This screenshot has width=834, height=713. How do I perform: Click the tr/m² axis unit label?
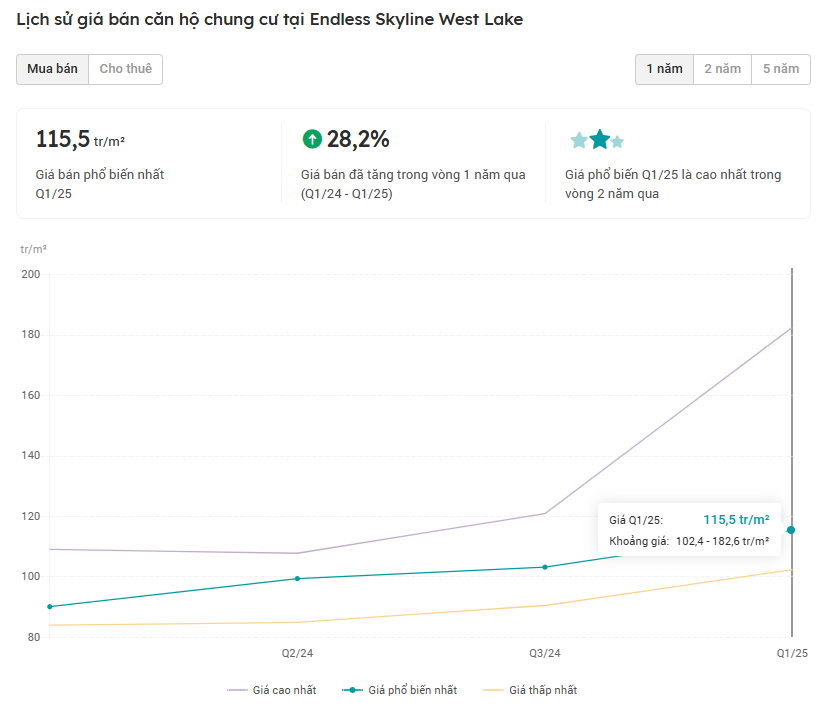click(34, 249)
